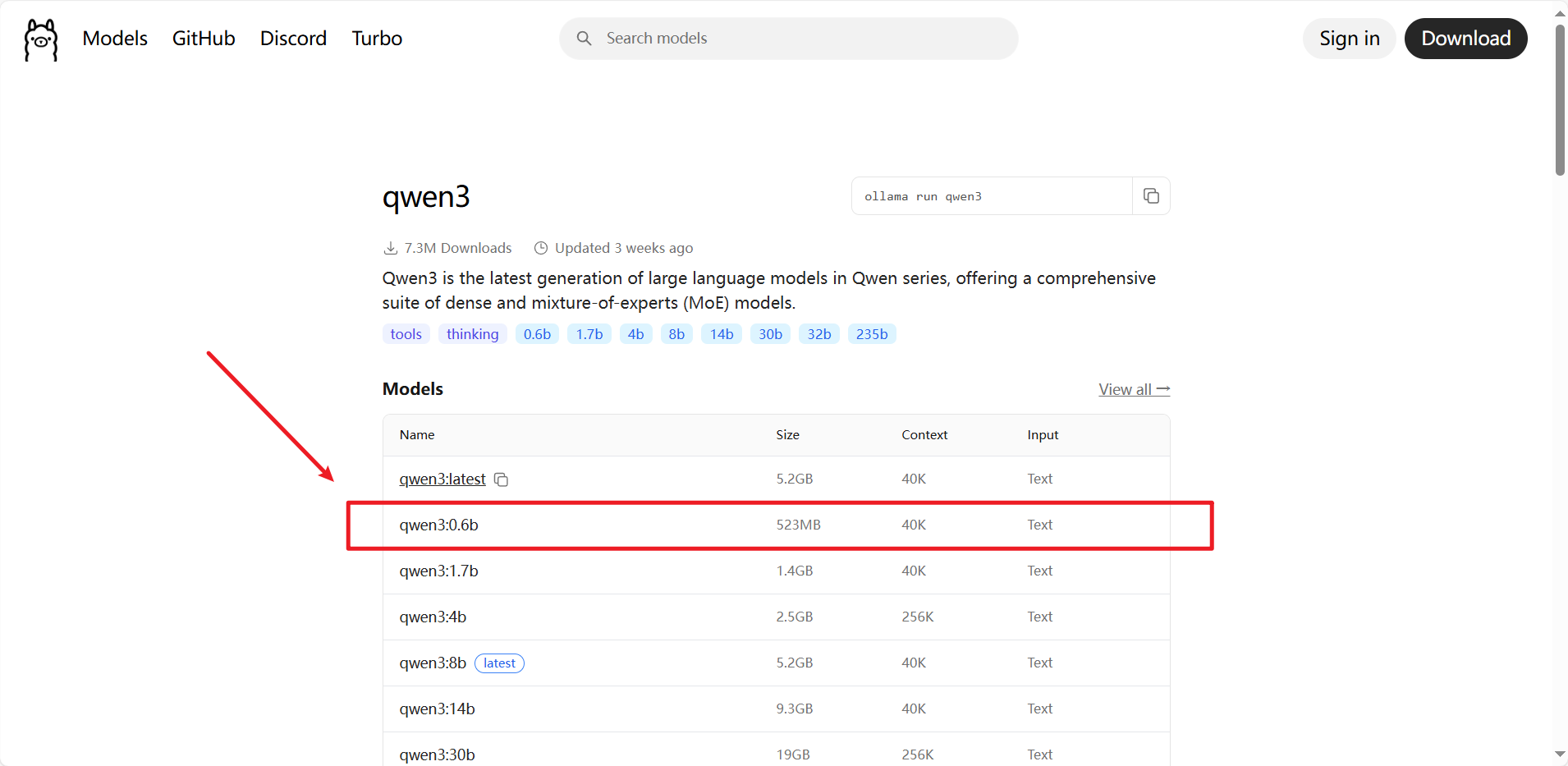
Task: Select the 235b size tag
Action: [872, 334]
